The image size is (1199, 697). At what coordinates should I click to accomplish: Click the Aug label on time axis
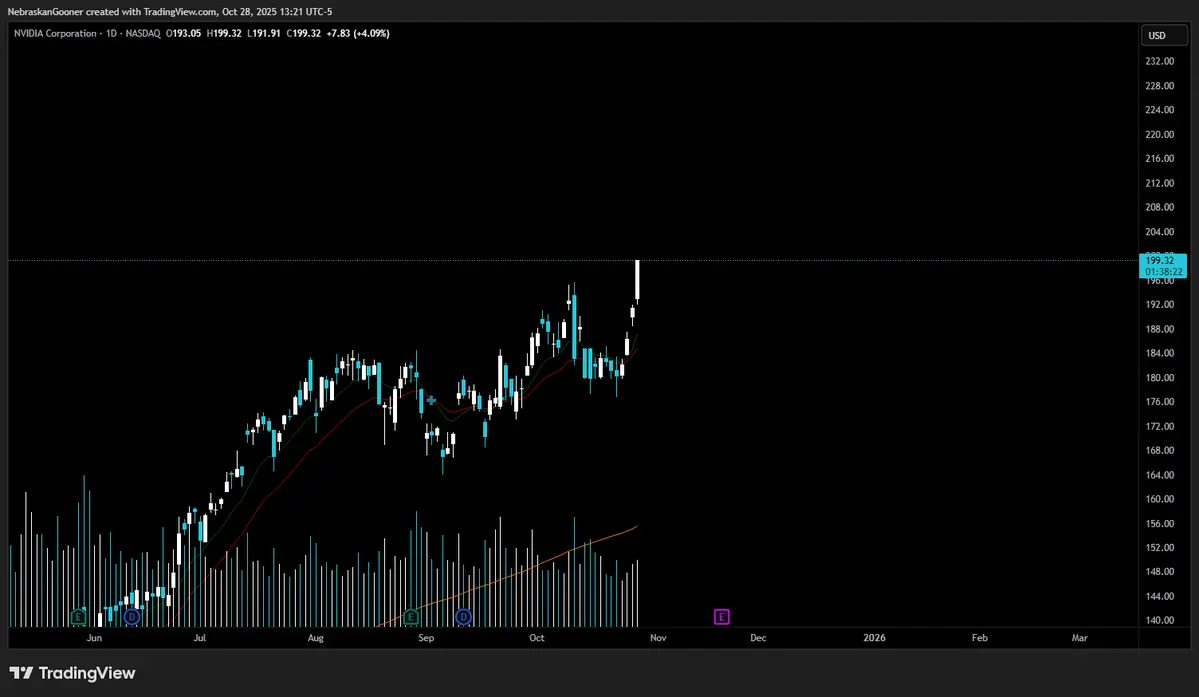pos(315,638)
